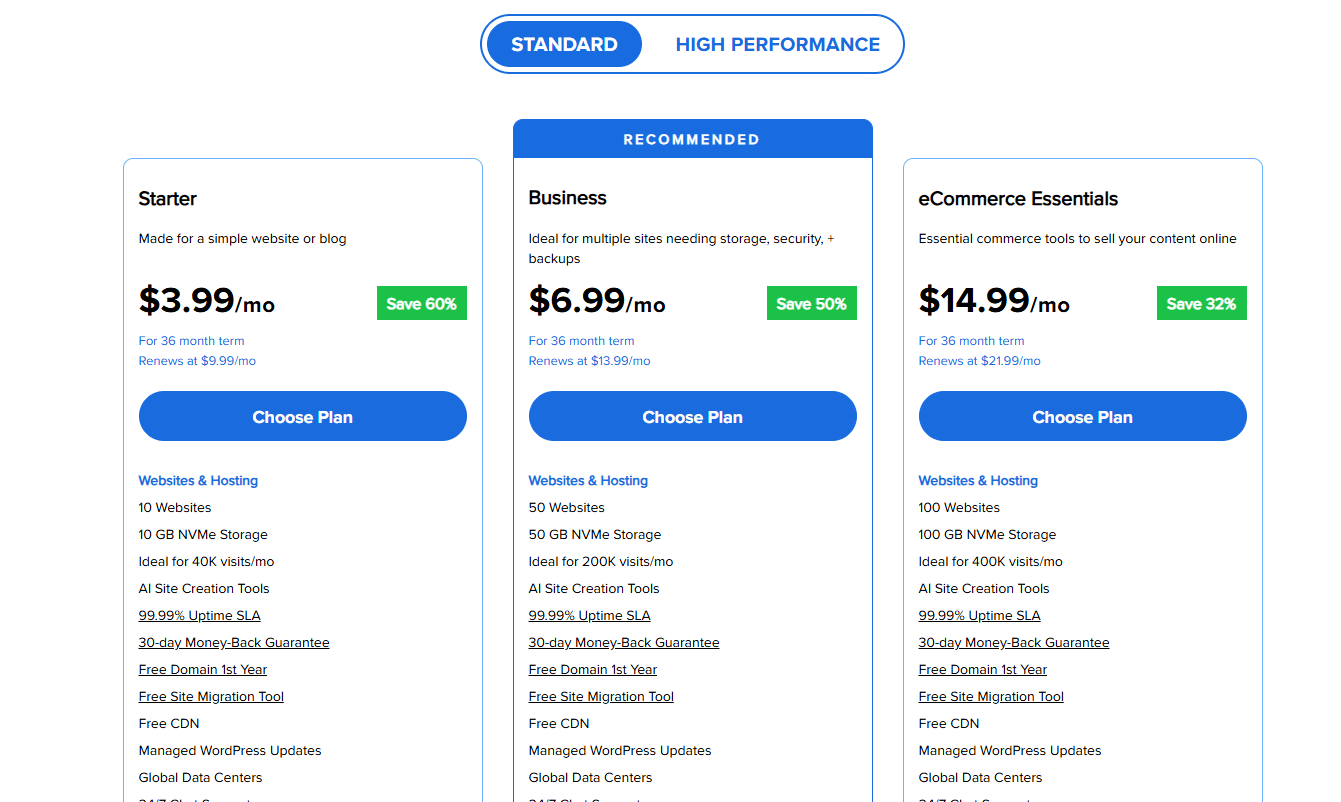Open Free Domain 1st Year link for Starter
The image size is (1341, 802).
[202, 669]
